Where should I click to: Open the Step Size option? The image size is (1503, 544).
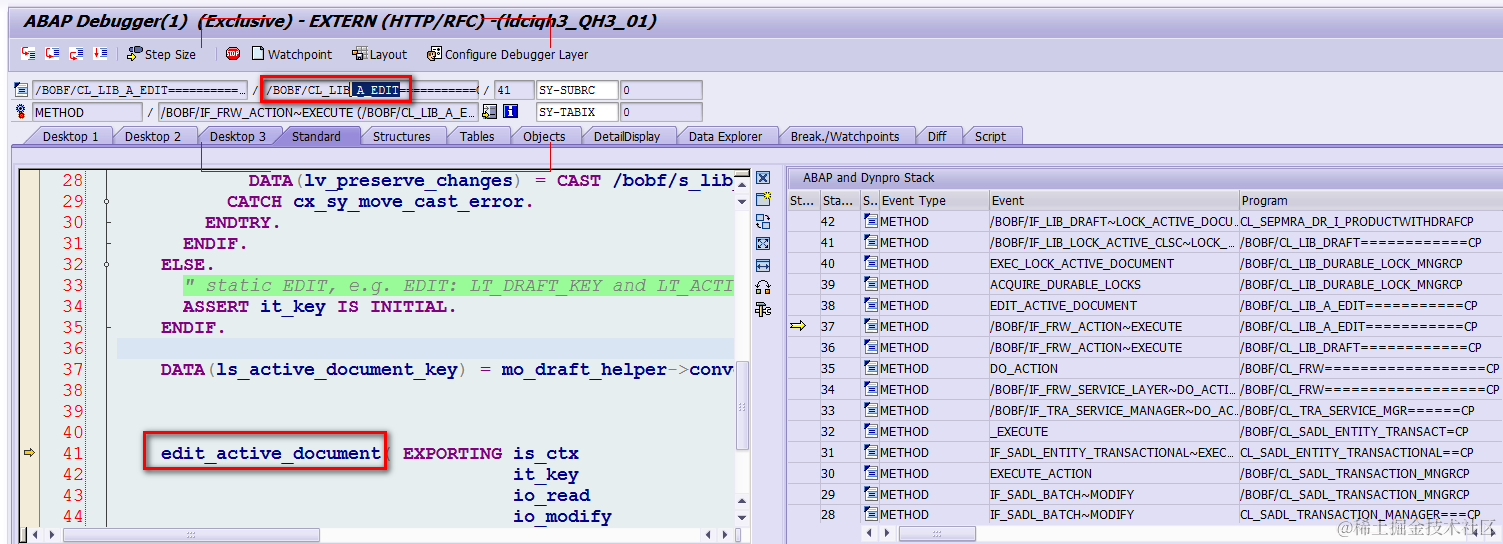(x=161, y=54)
